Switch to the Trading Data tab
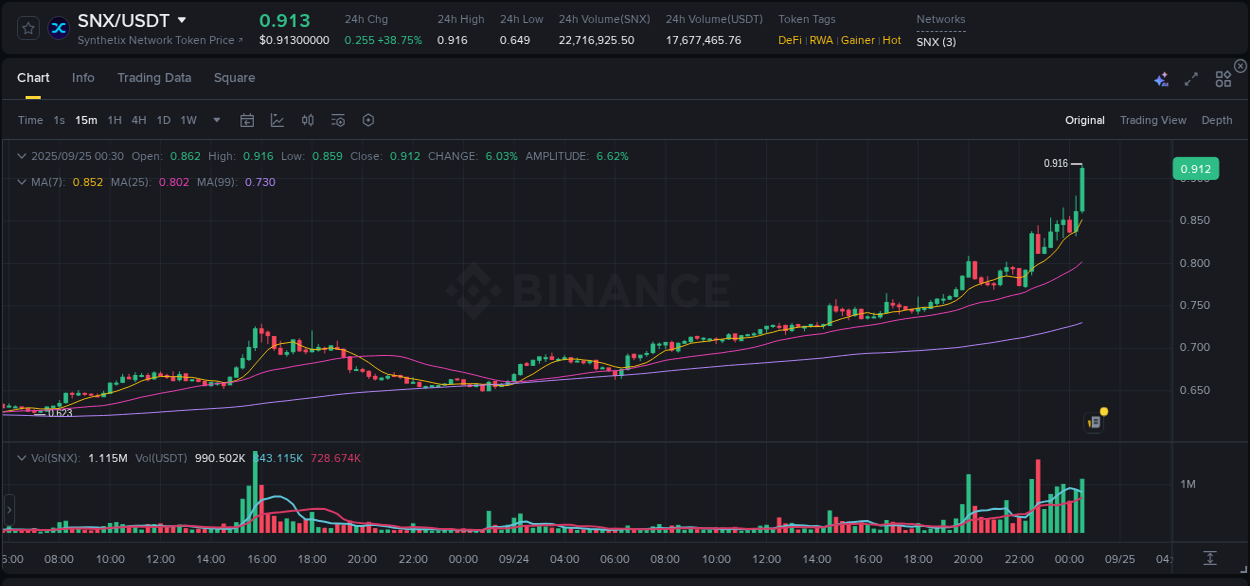The height and width of the screenshot is (586, 1250). point(154,77)
